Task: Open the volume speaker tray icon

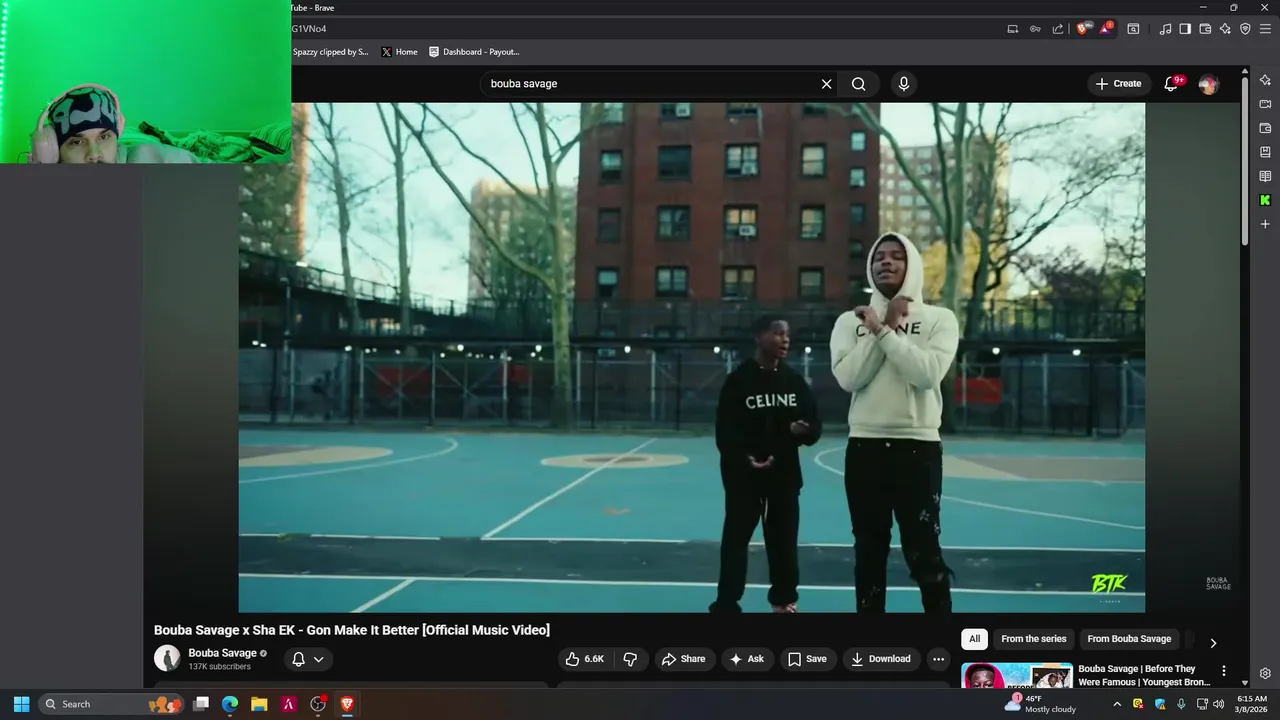Action: coord(1218,704)
